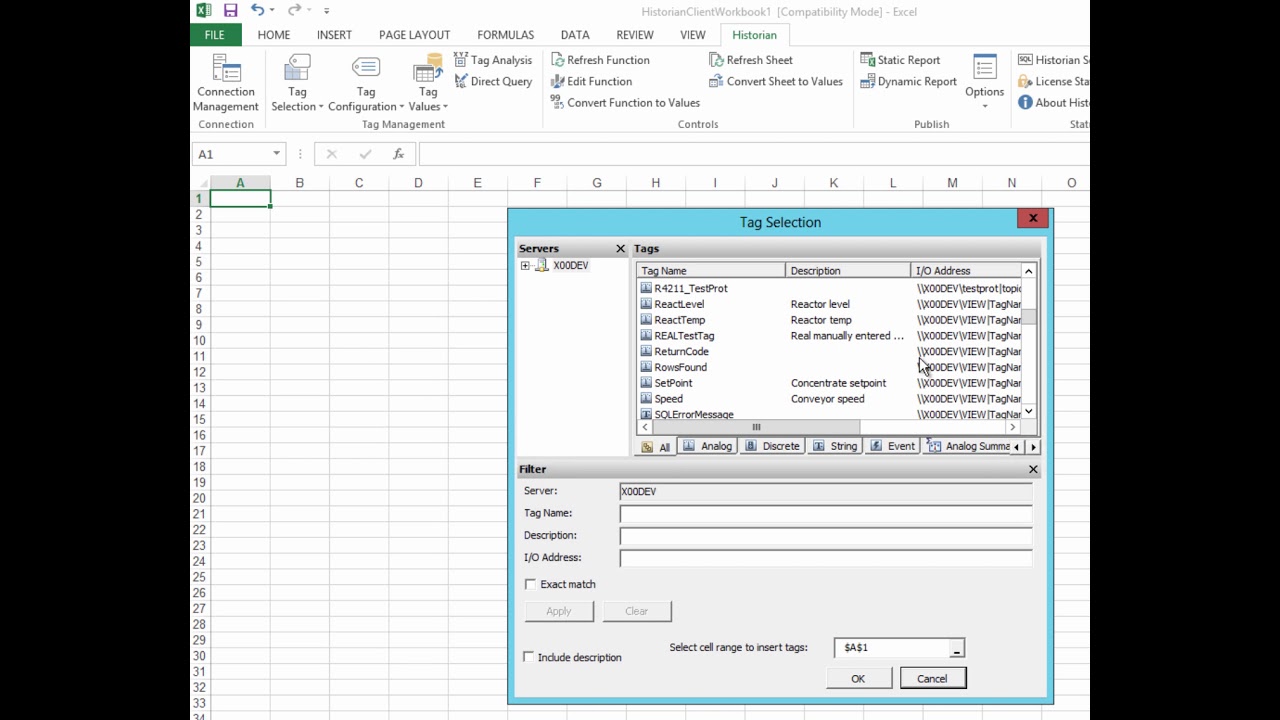Collapse the Servers pane with its X
Screen dimensions: 1280x720
[620, 248]
